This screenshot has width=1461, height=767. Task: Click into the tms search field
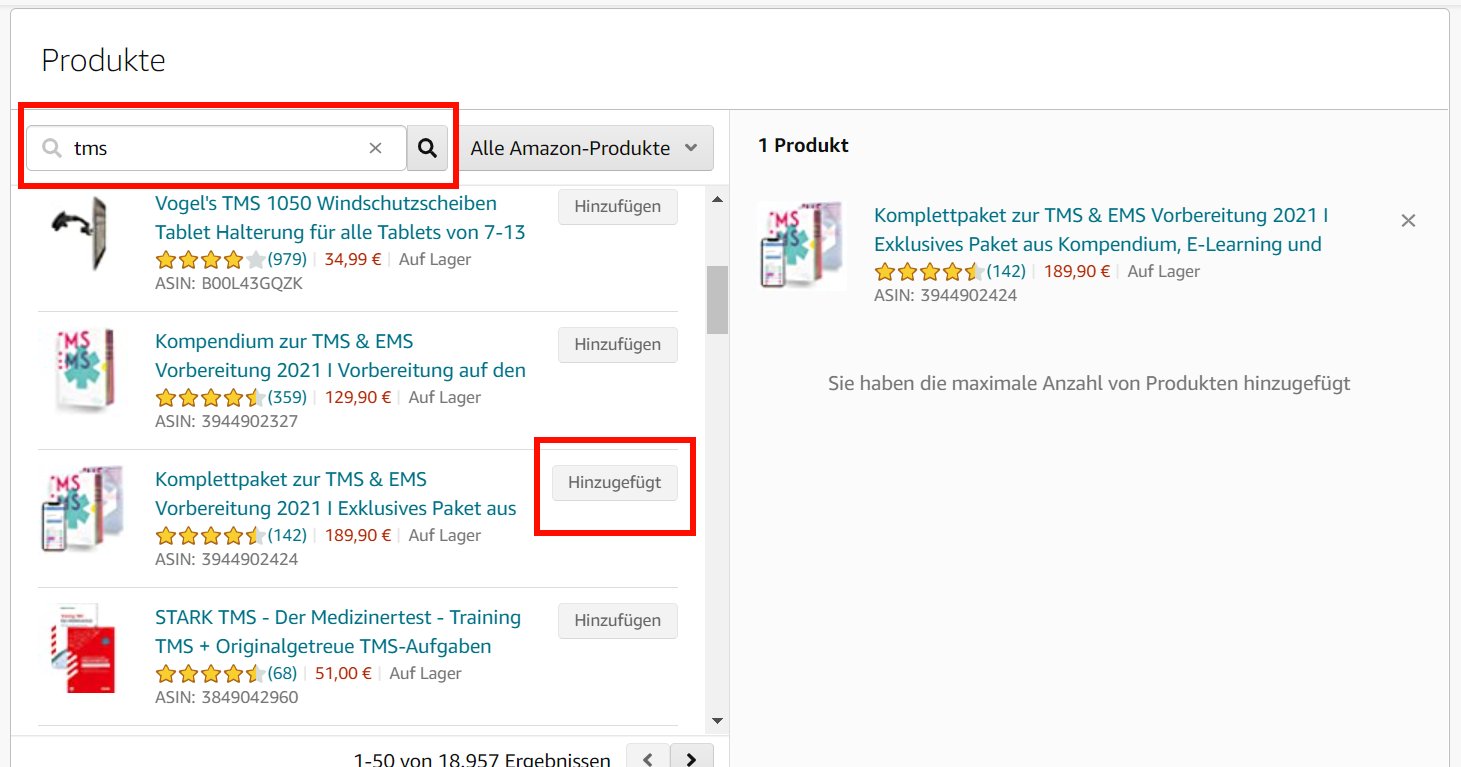tap(216, 148)
